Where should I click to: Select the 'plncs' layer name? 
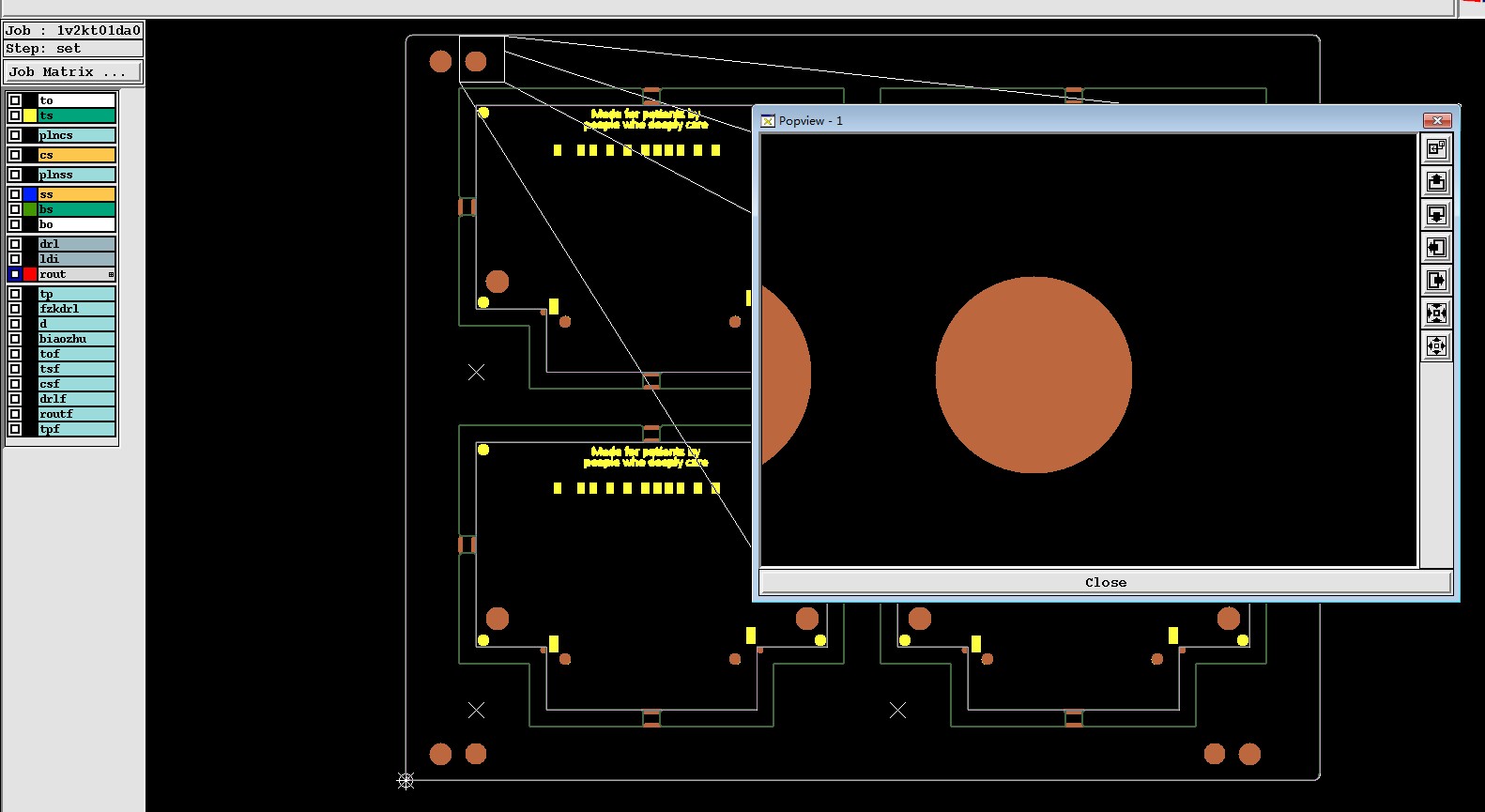click(77, 135)
